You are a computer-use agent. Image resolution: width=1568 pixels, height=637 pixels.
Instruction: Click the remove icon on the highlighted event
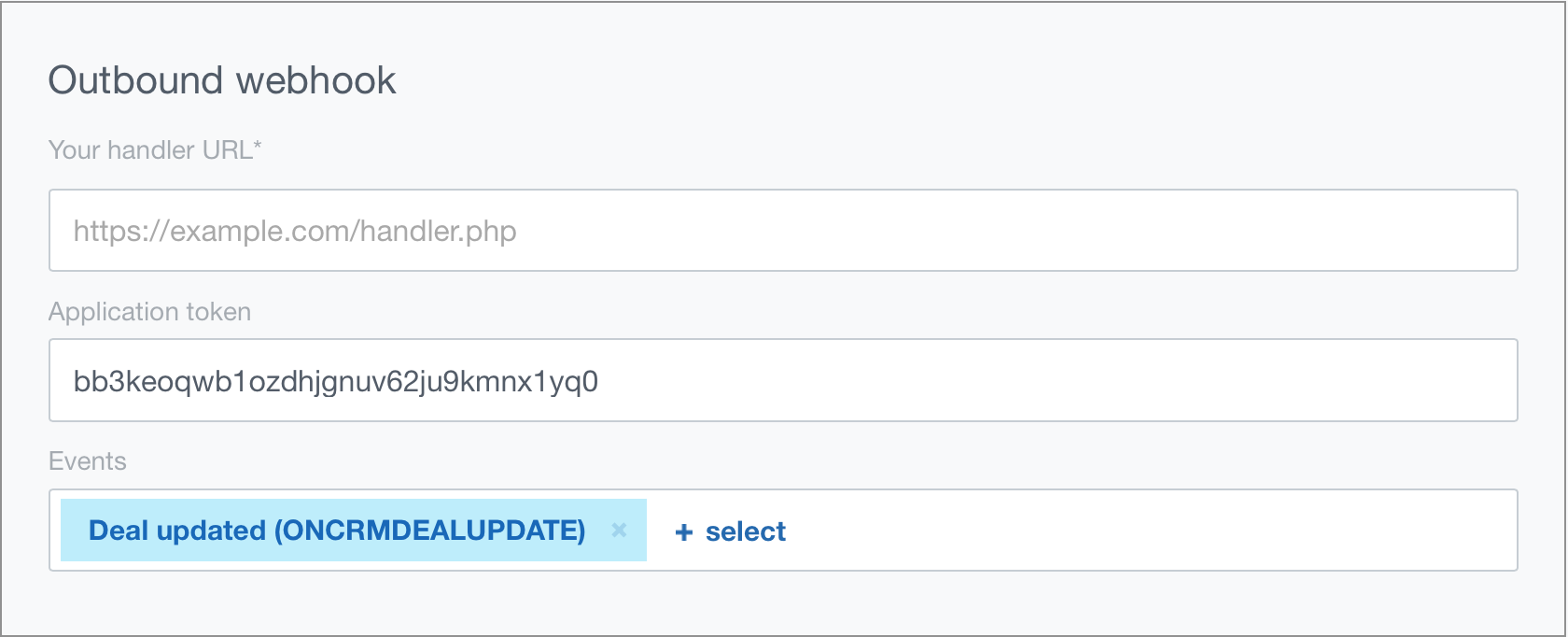coord(619,531)
